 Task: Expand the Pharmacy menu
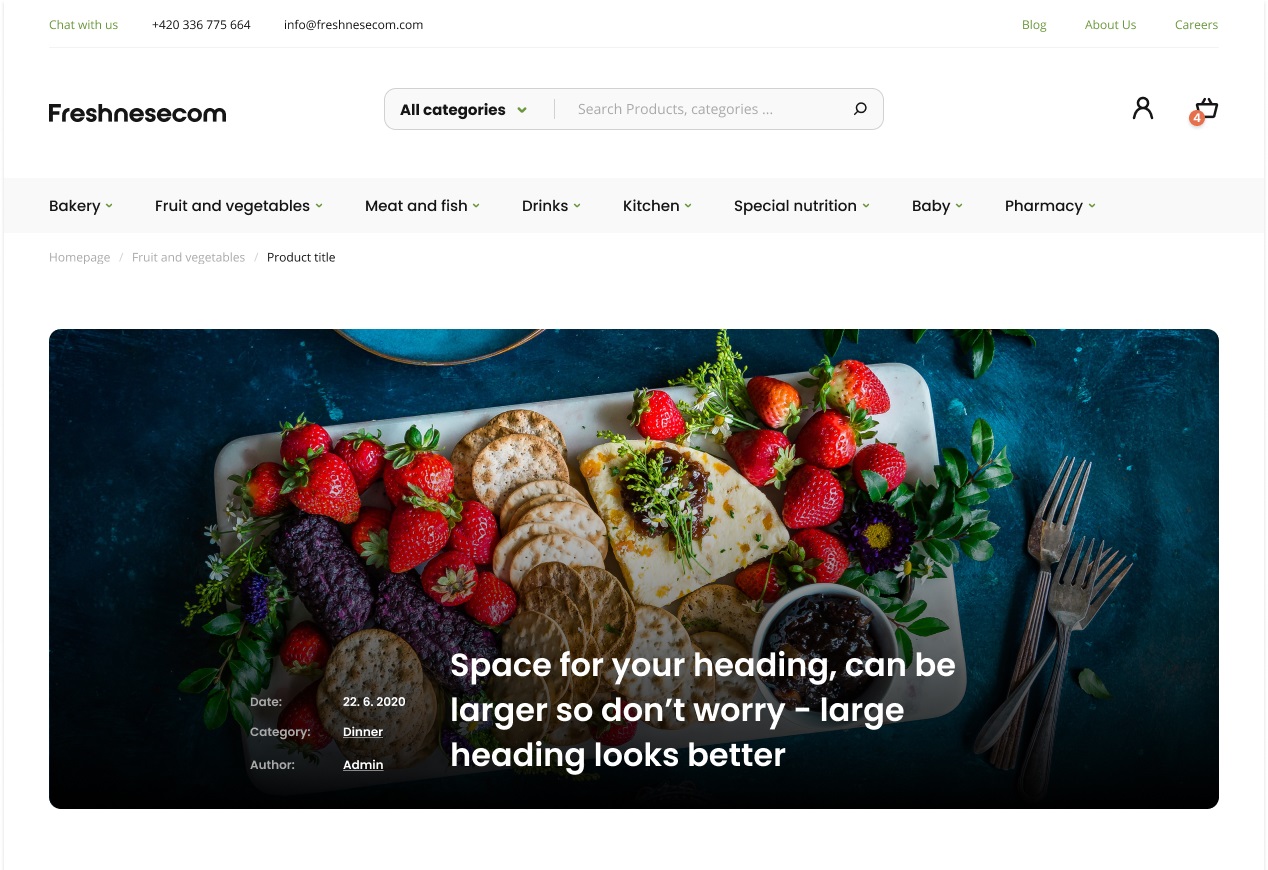point(1050,206)
